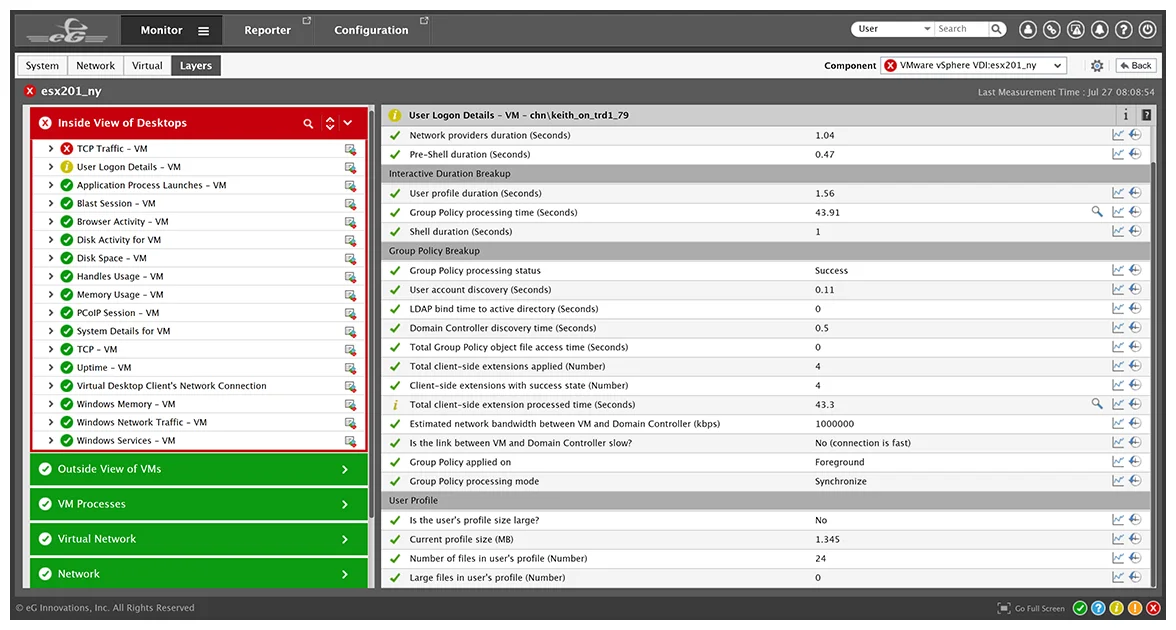Click the magnifier icon beside the Search field

point(997,29)
